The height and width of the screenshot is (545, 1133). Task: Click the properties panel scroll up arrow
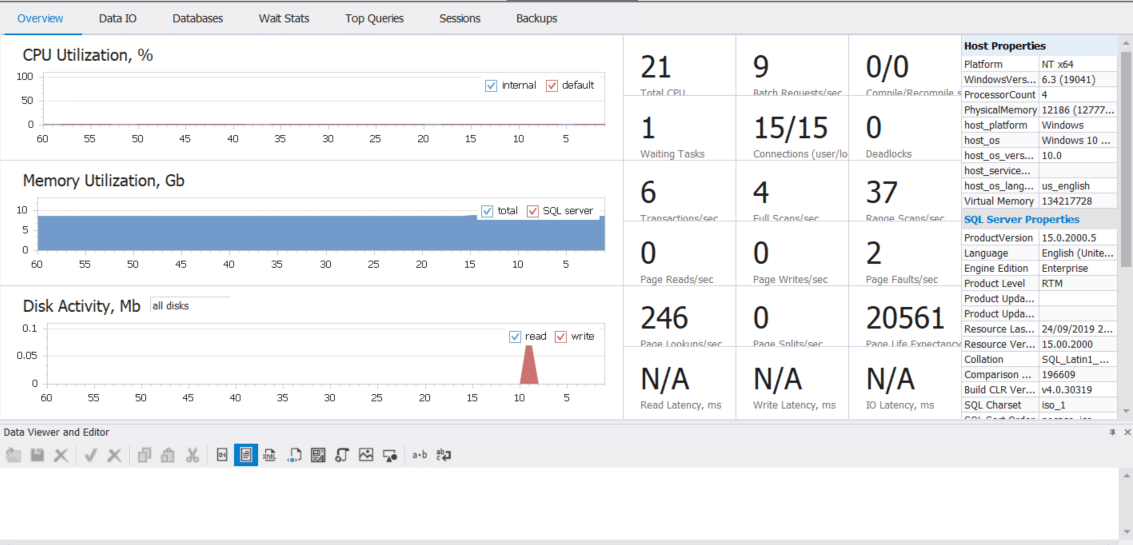pyautogui.click(x=1126, y=42)
